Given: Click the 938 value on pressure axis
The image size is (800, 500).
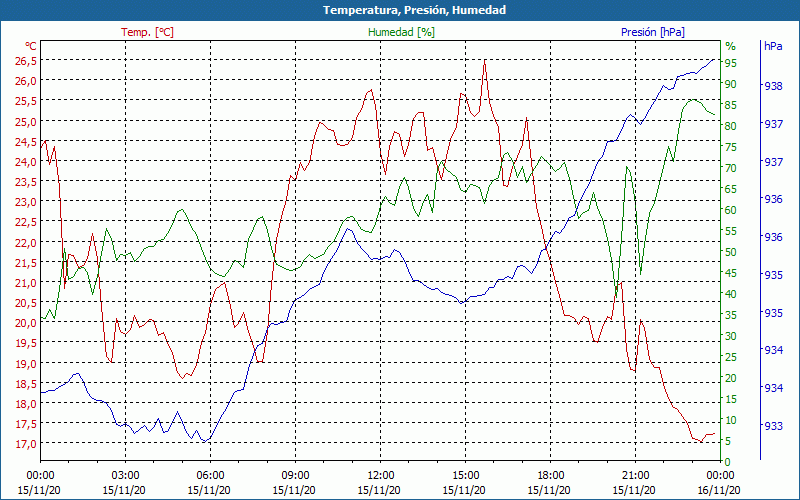Looking at the screenshot, I should [773, 86].
